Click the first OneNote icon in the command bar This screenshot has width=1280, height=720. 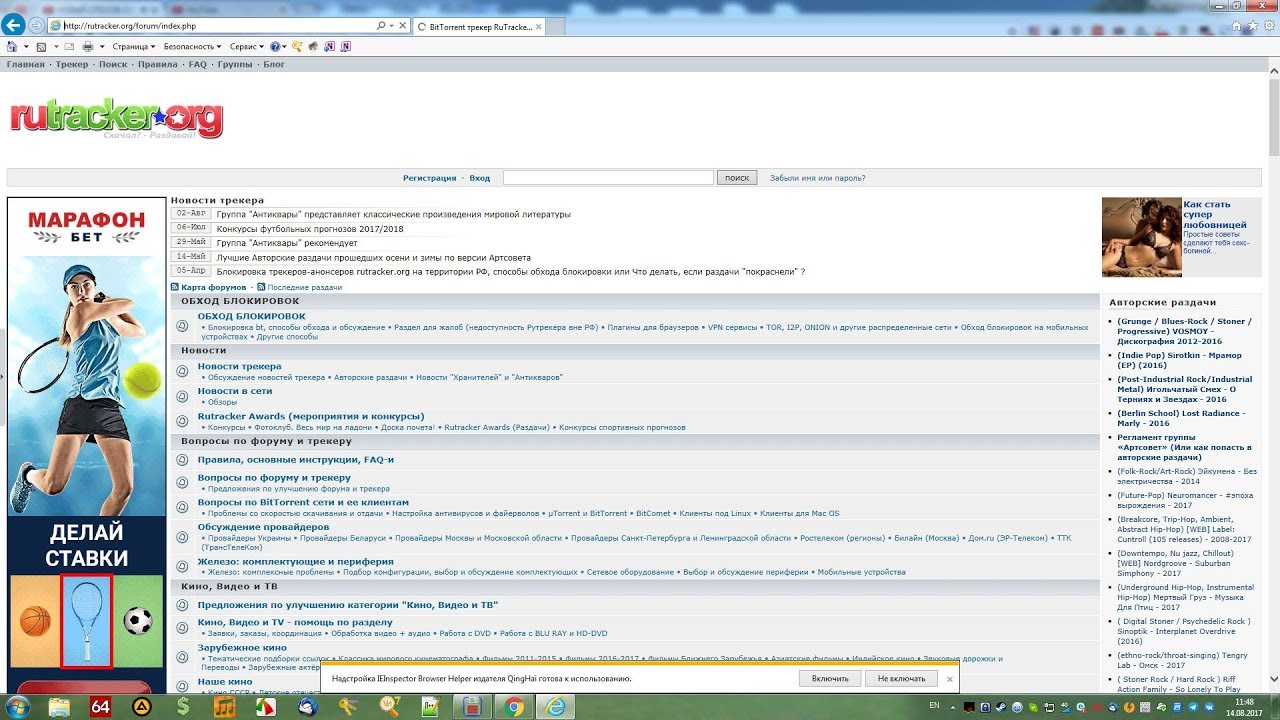click(329, 46)
